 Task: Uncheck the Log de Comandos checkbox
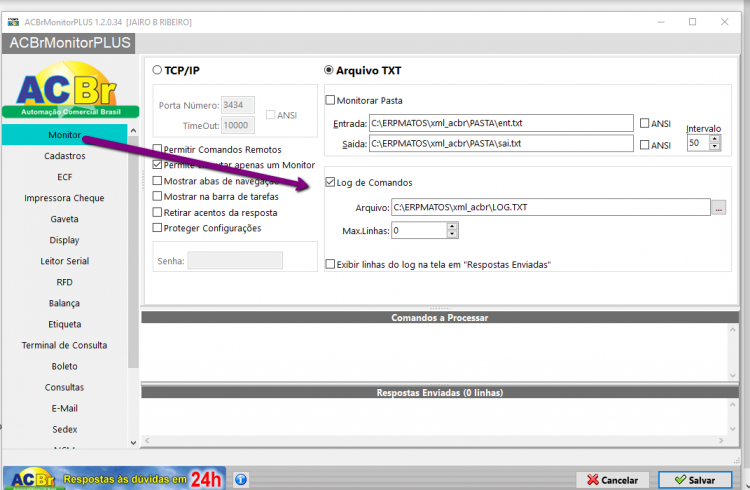pos(330,182)
